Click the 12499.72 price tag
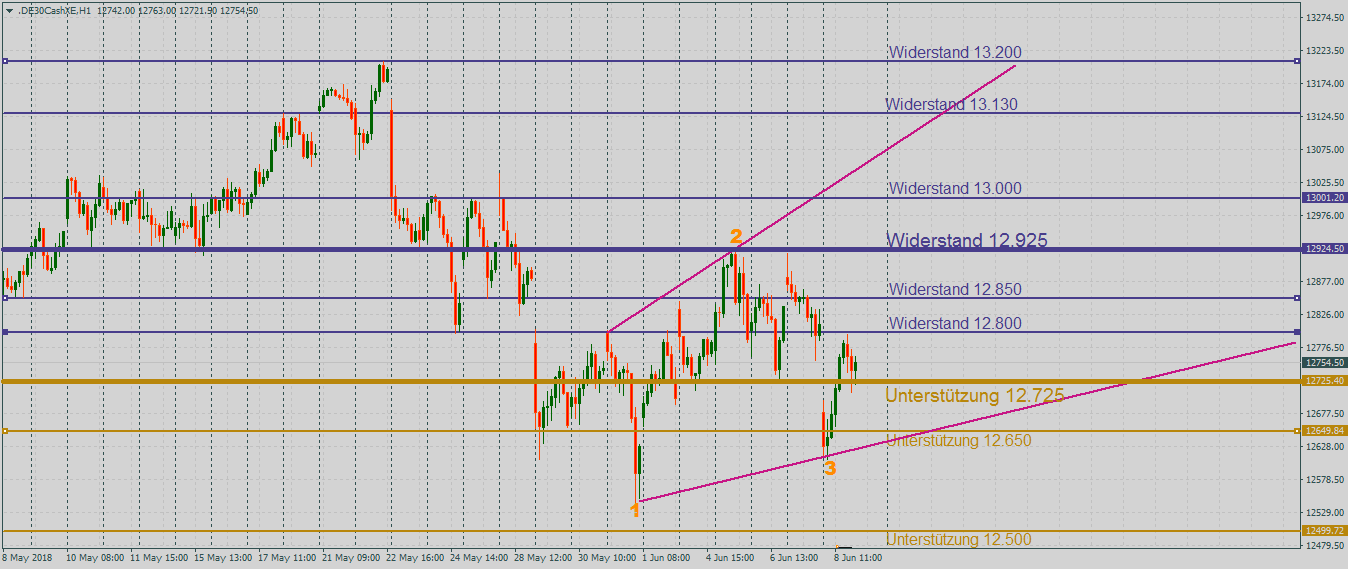The image size is (1348, 569). [x=1324, y=530]
